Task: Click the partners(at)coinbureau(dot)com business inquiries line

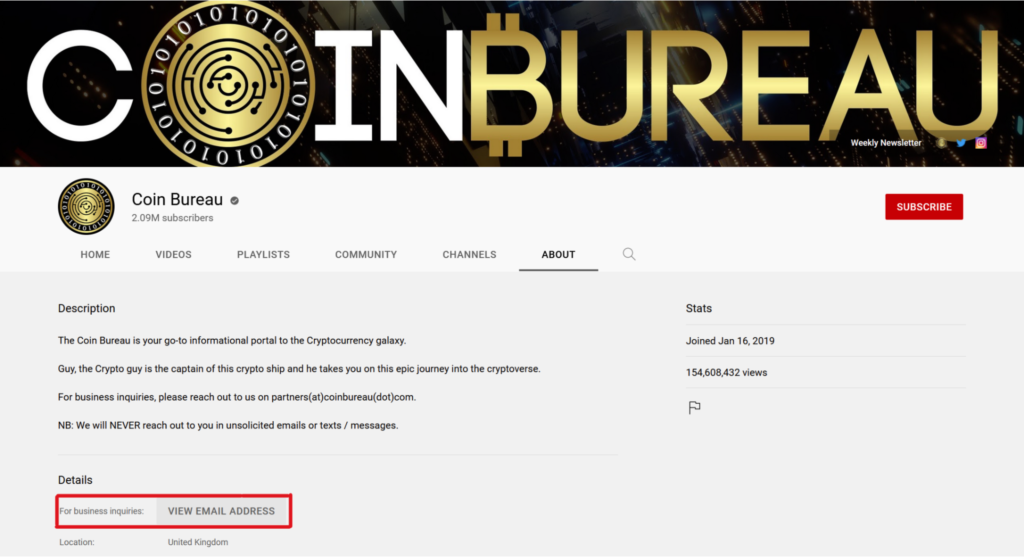Action: (x=236, y=397)
